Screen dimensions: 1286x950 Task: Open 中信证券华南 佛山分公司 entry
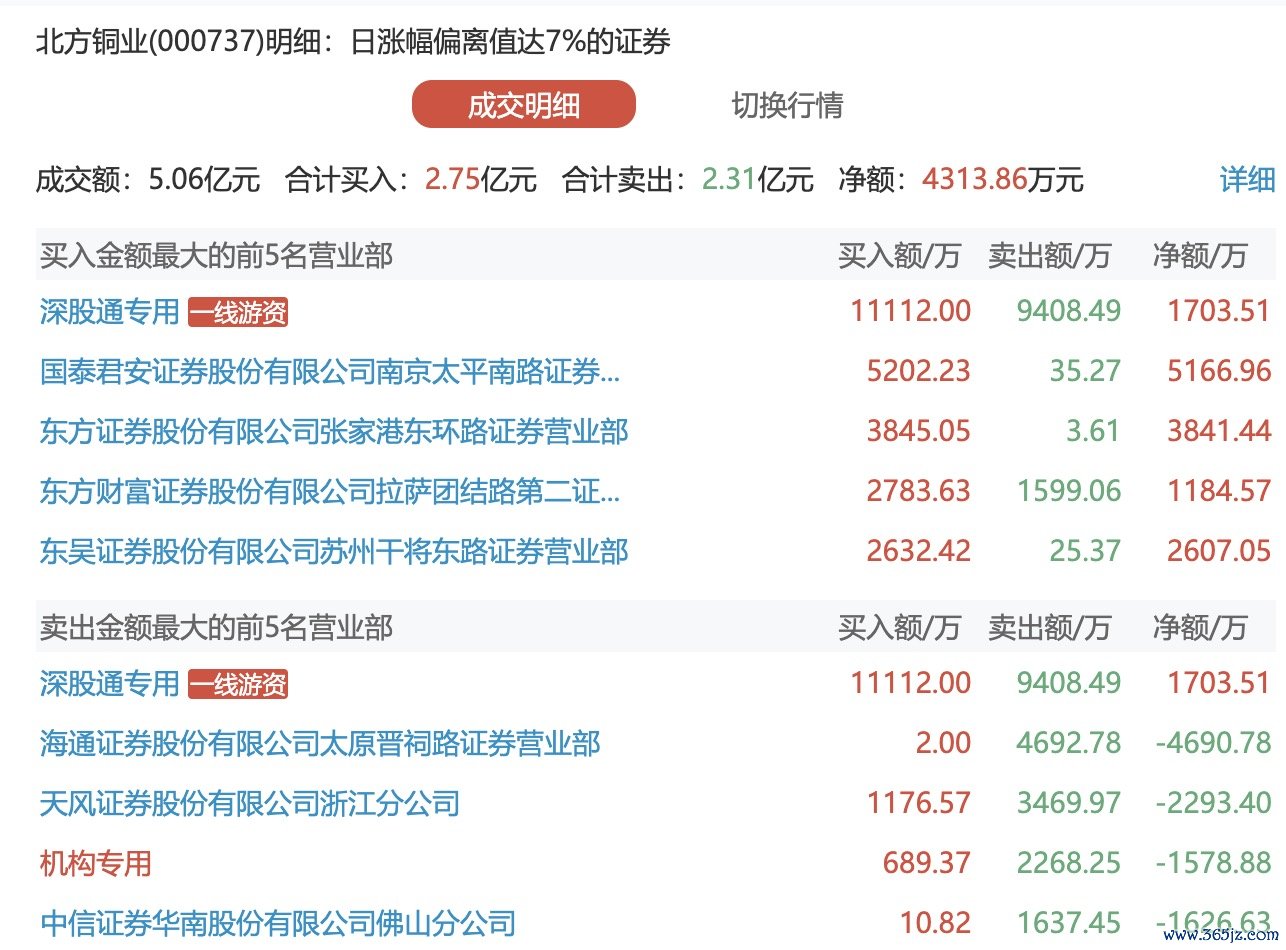pos(278,922)
